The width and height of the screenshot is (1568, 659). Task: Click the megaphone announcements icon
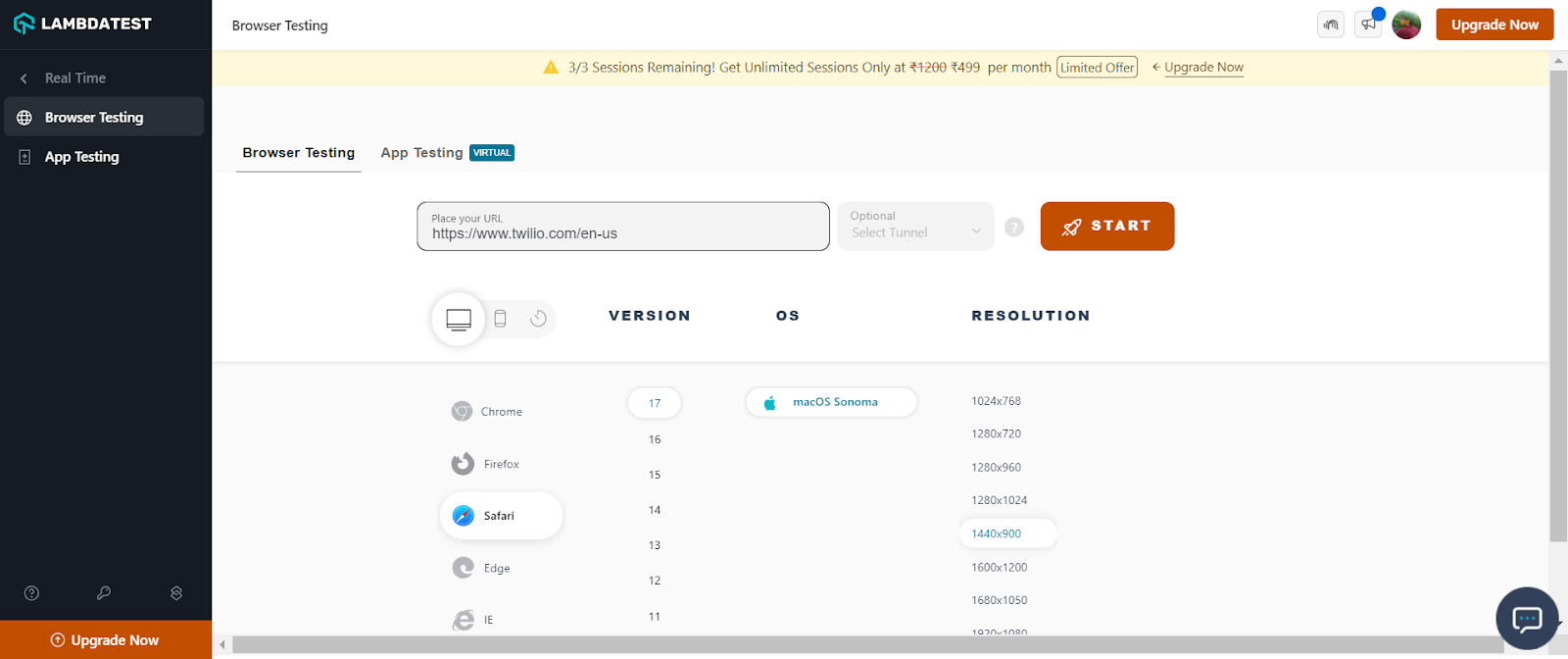coord(1368,25)
